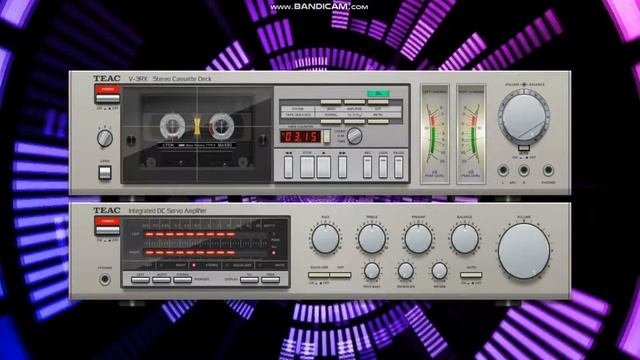Image resolution: width=640 pixels, height=360 pixels.
Task: Adjust the amplifier BALANCE knob
Action: point(464,239)
